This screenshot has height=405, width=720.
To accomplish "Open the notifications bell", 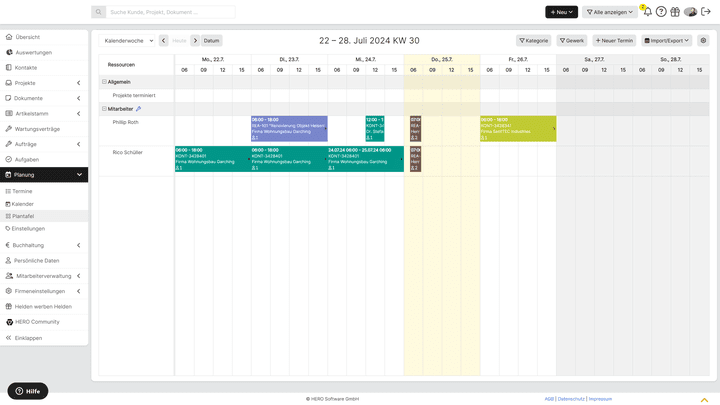I will coord(647,12).
